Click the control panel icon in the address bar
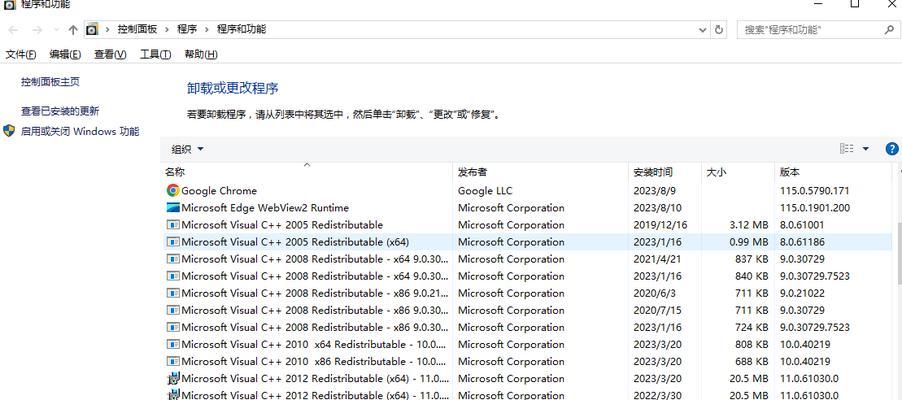Viewport: 902px width, 400px height. click(x=92, y=29)
